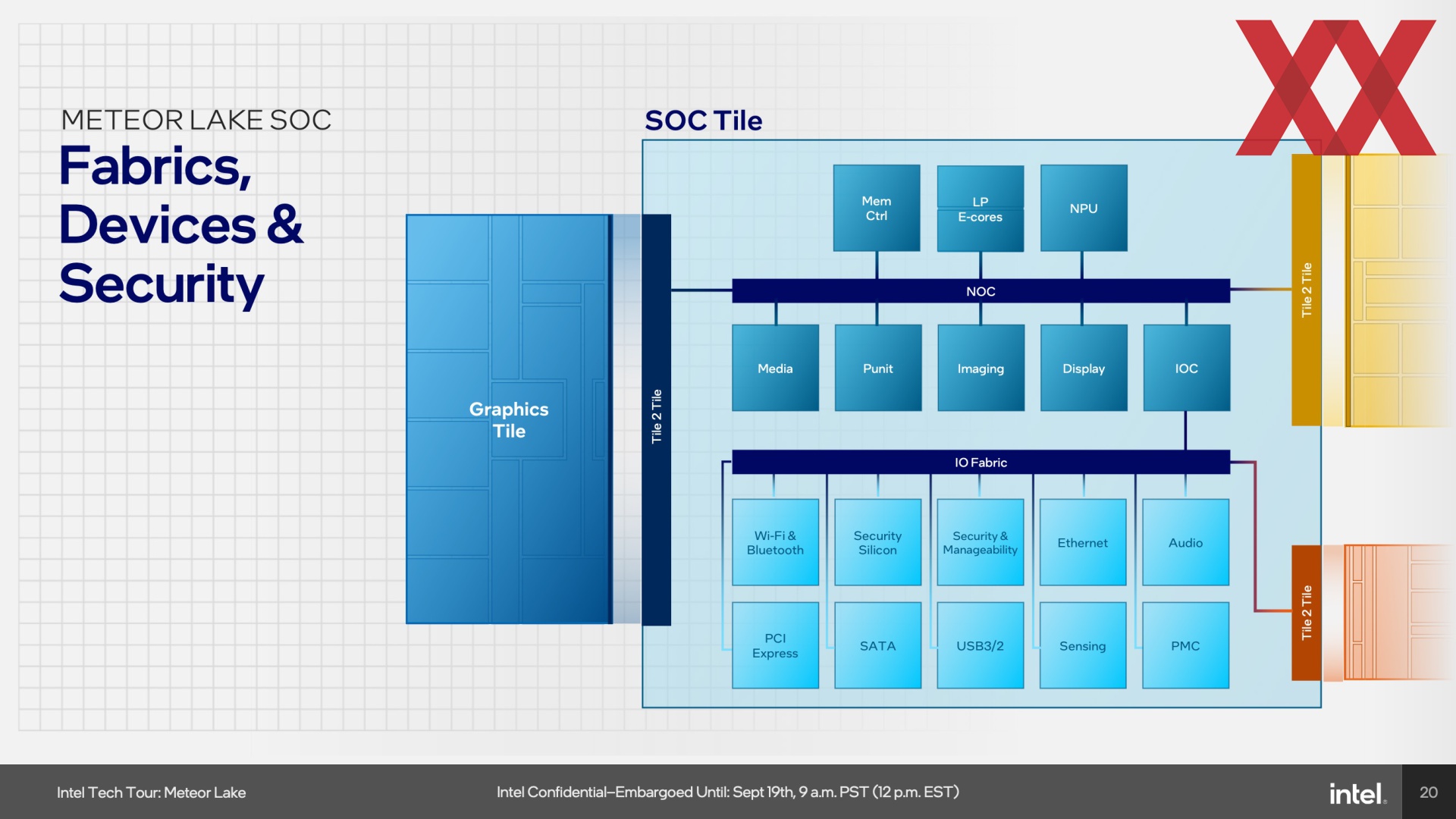Click the dark navy Tile 2 Tile bar
The width and height of the screenshot is (1456, 819).
tap(657, 419)
